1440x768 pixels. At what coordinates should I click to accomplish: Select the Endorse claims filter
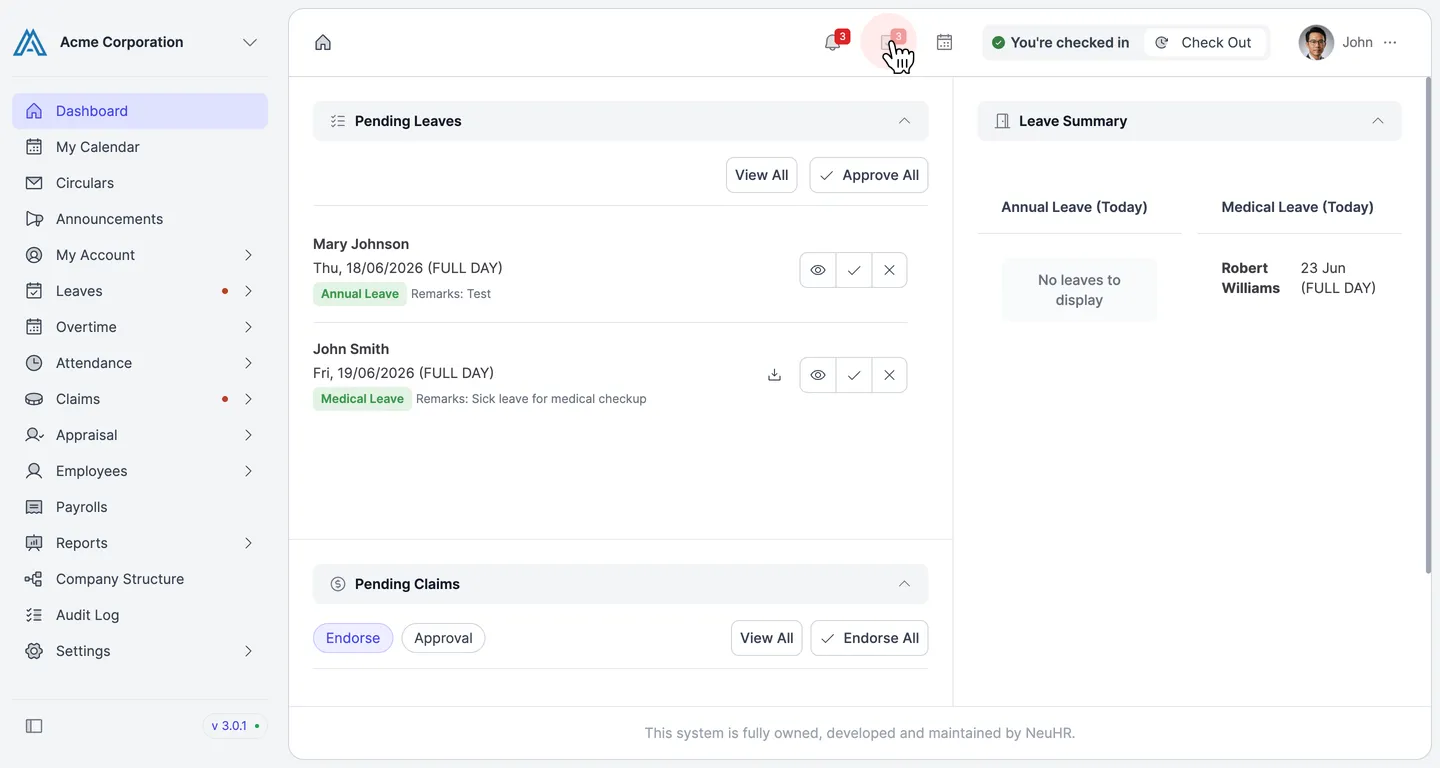click(x=353, y=638)
